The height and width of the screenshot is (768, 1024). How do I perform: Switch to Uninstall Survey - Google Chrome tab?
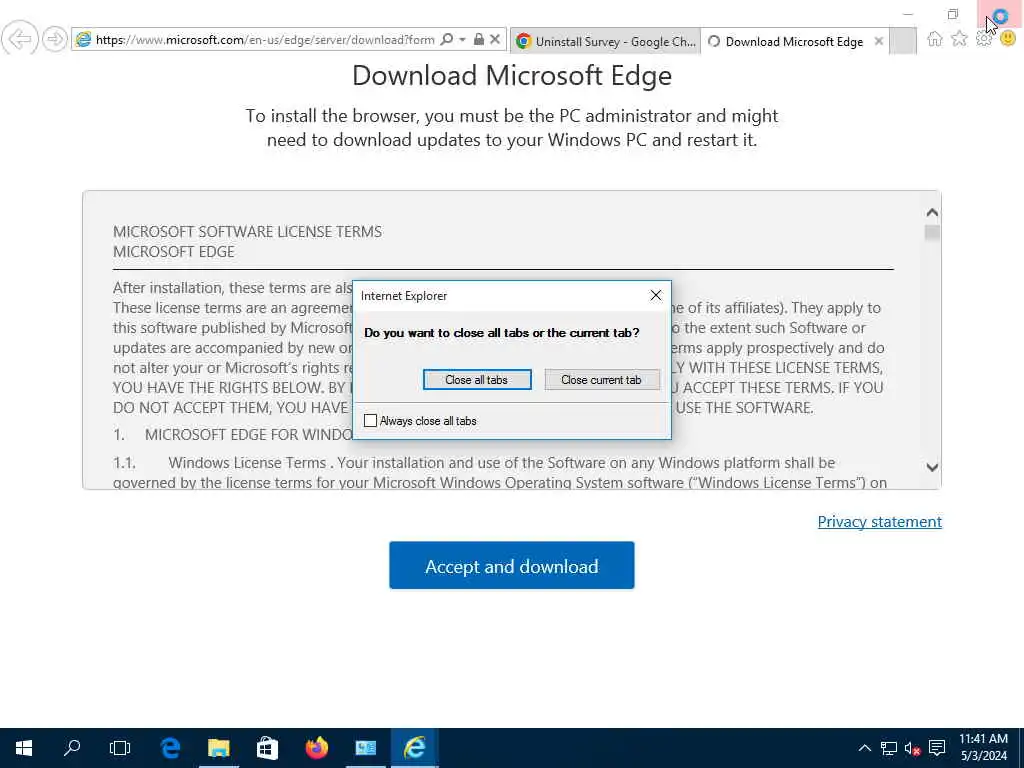tap(605, 41)
